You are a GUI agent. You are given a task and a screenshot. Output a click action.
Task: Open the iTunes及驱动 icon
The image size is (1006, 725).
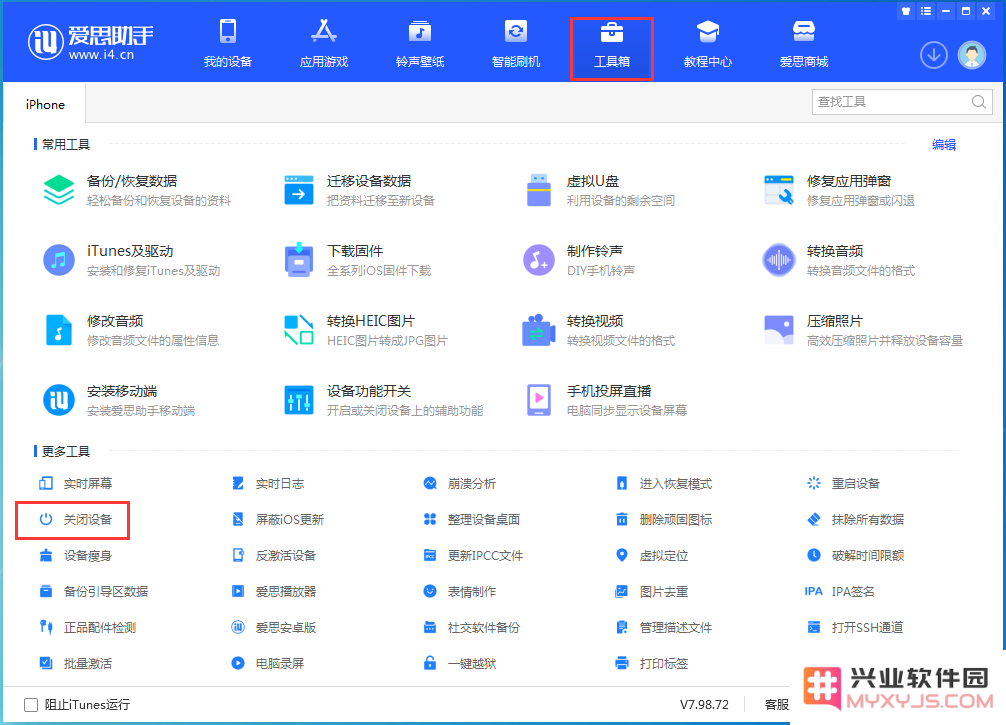[x=59, y=260]
